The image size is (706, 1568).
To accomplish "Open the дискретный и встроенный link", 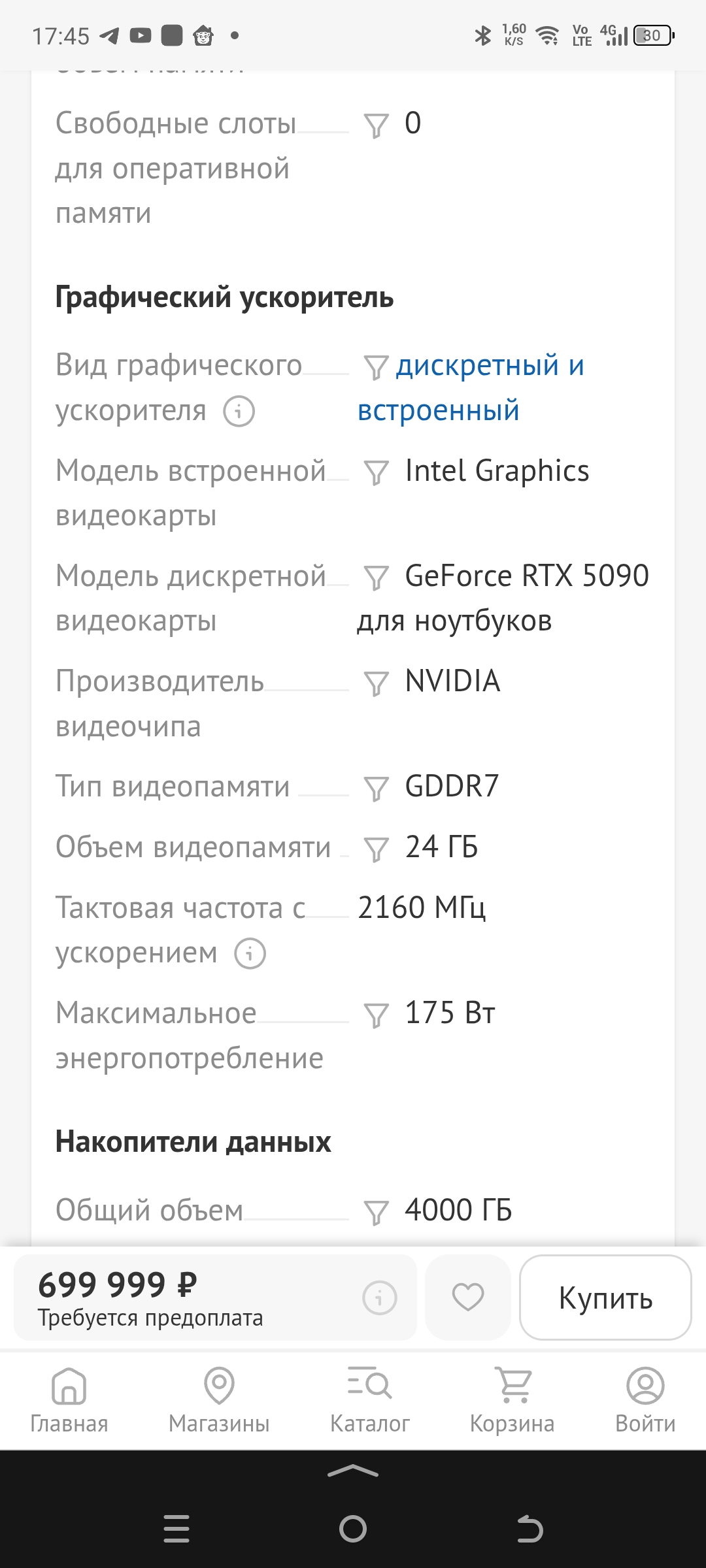I will click(471, 388).
